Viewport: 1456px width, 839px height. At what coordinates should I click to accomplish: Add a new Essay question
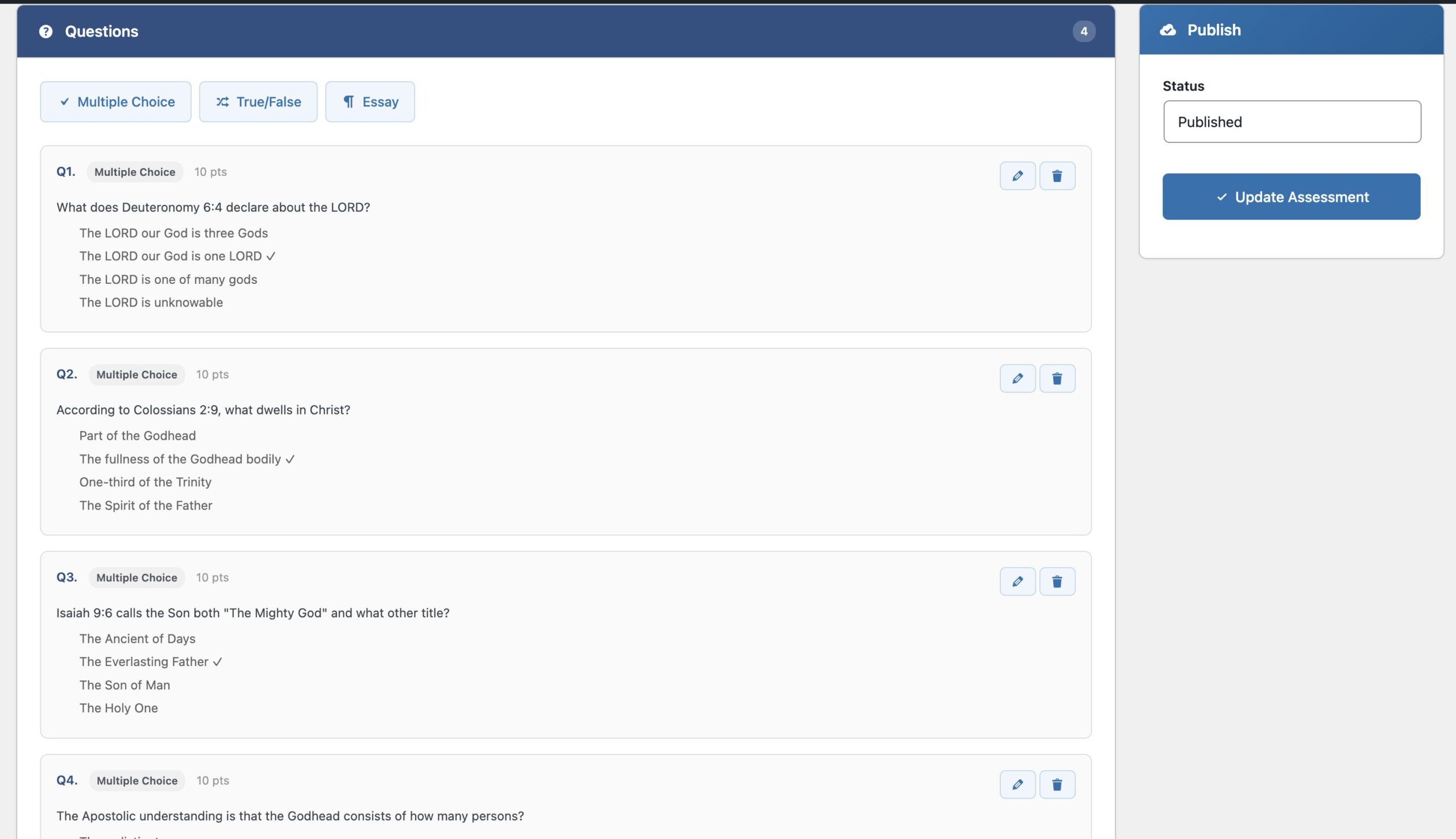[x=369, y=101]
